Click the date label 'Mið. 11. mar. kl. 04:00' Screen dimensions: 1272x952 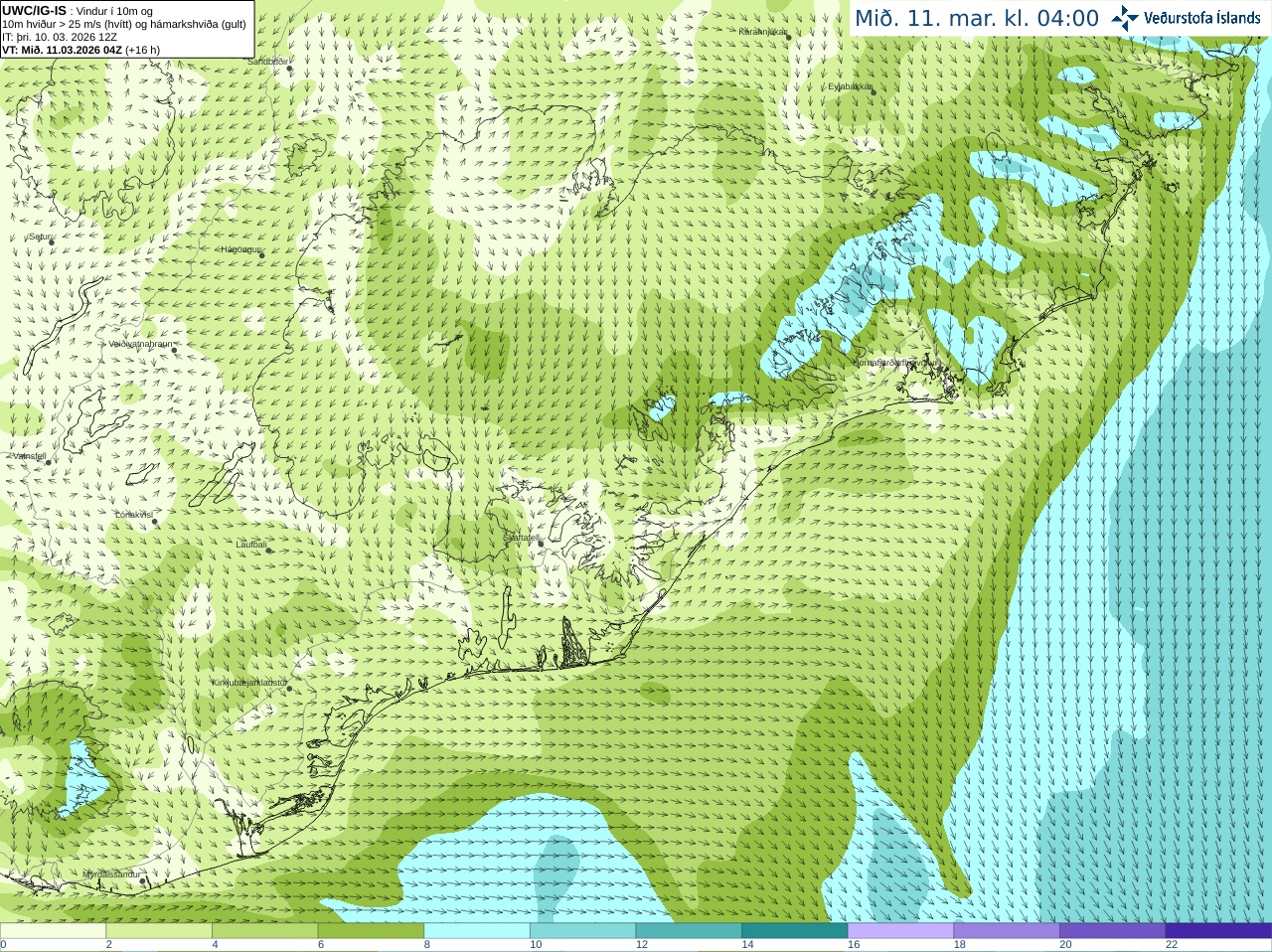(x=977, y=18)
